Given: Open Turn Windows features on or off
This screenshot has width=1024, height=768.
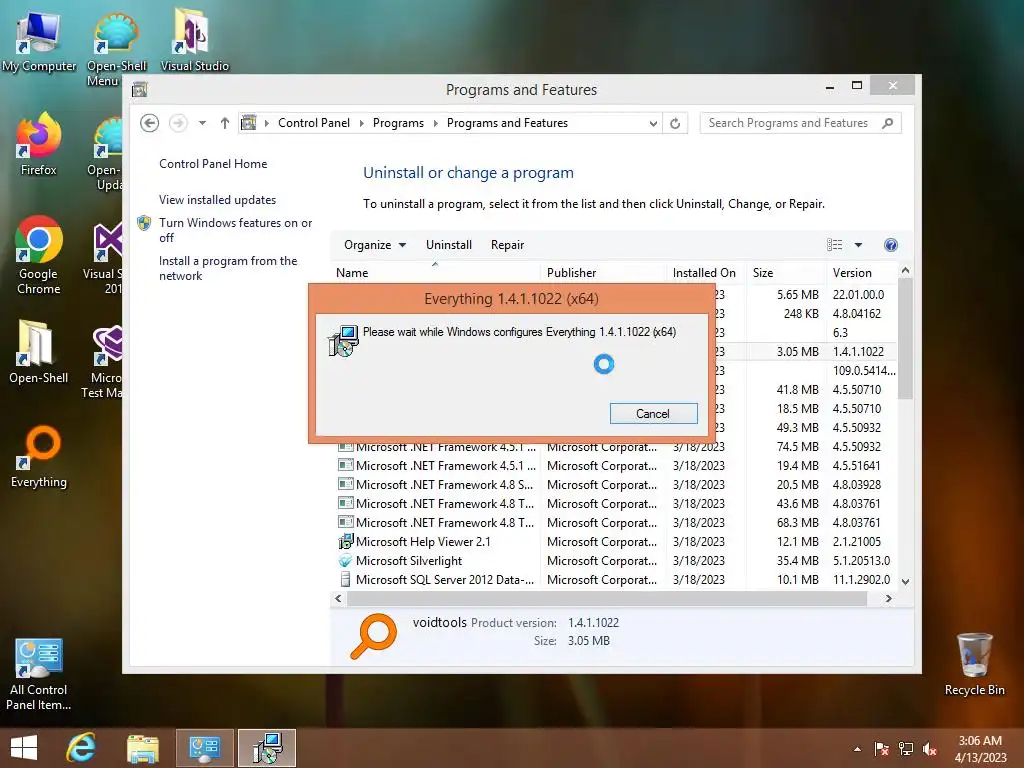Looking at the screenshot, I should (x=235, y=230).
